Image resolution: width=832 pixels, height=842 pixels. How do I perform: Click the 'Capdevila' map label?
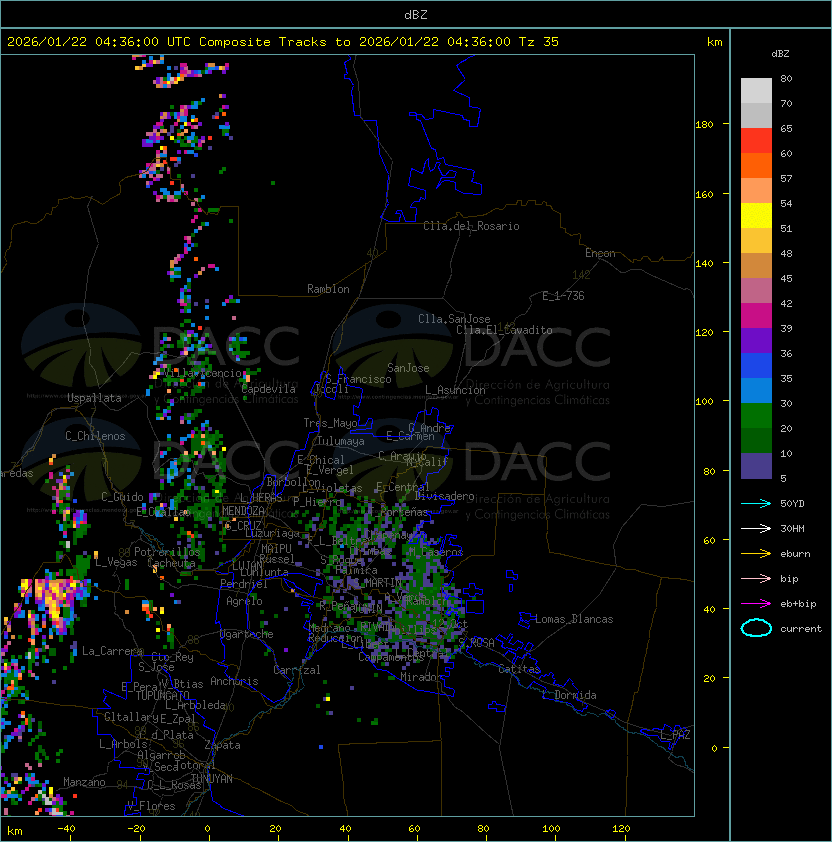(x=268, y=389)
